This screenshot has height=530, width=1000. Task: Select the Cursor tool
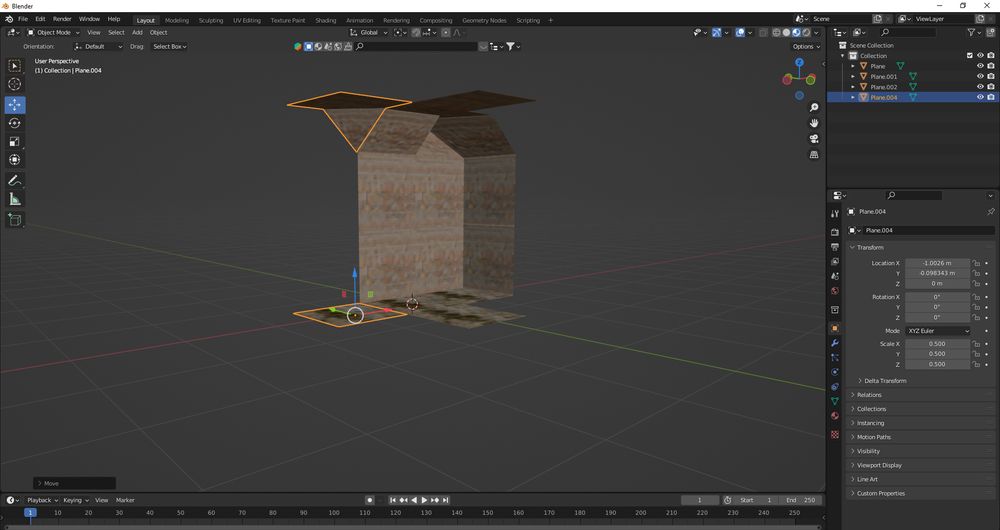(15, 84)
